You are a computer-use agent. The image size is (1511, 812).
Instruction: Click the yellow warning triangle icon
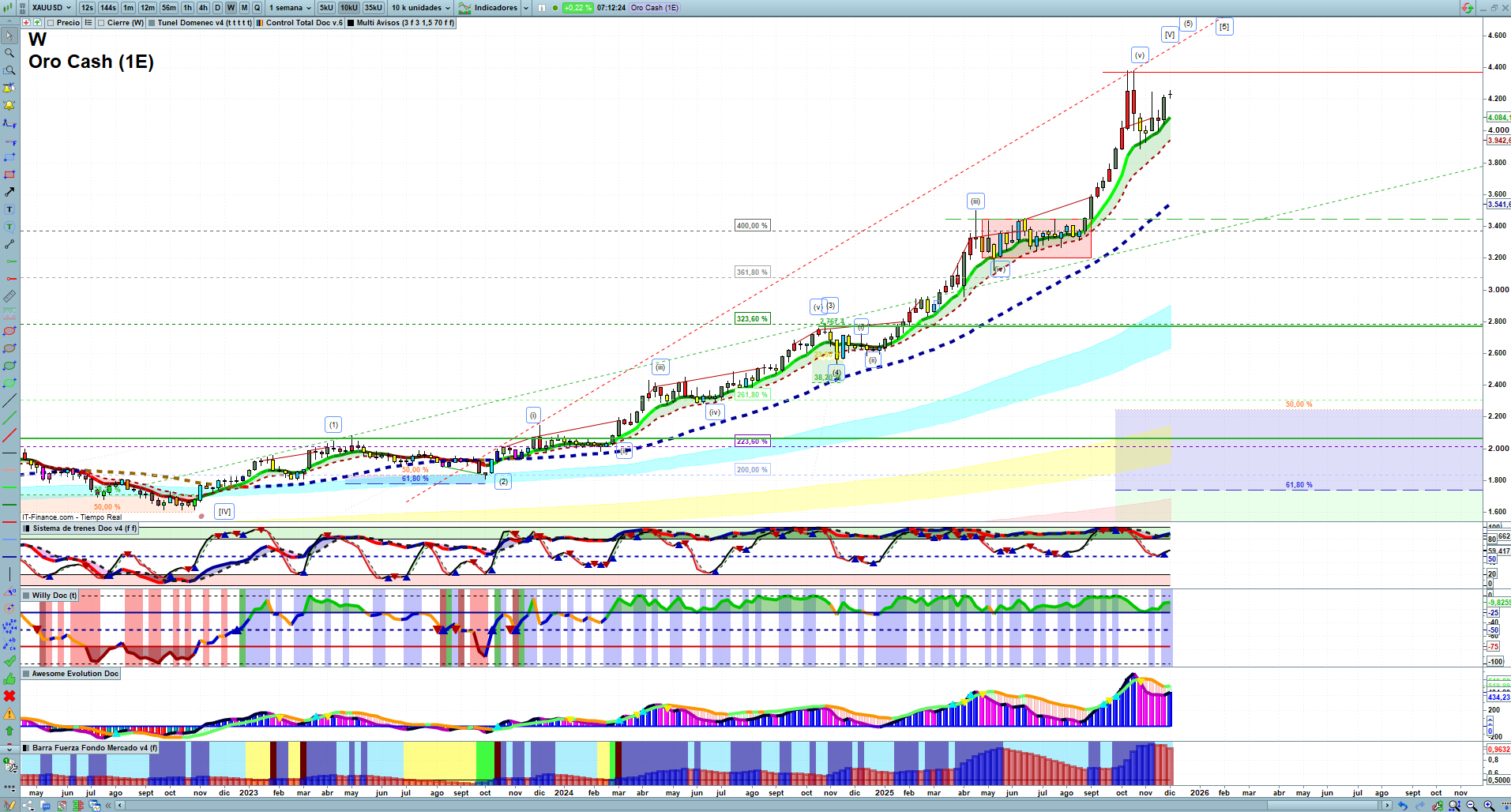point(9,713)
